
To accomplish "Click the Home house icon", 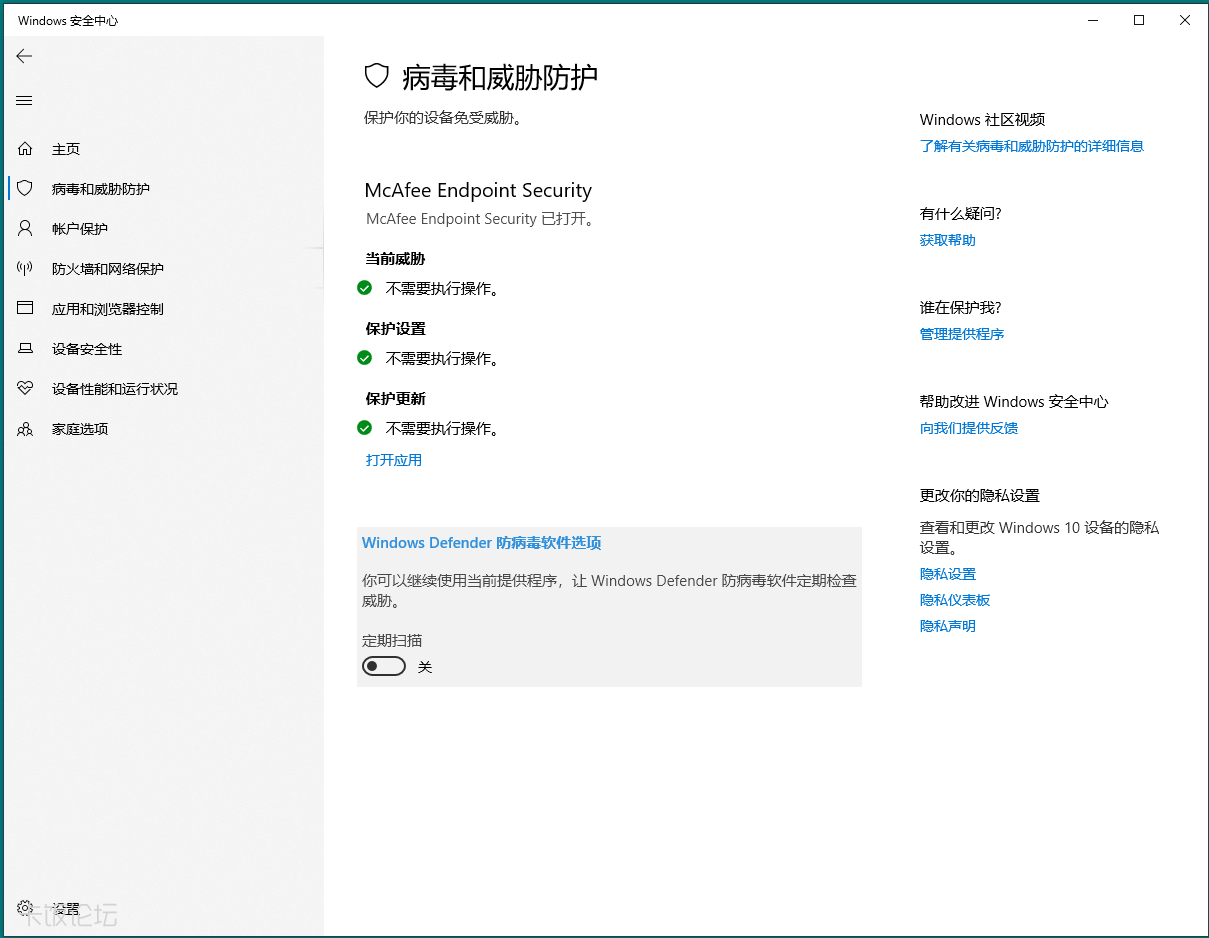I will [25, 149].
